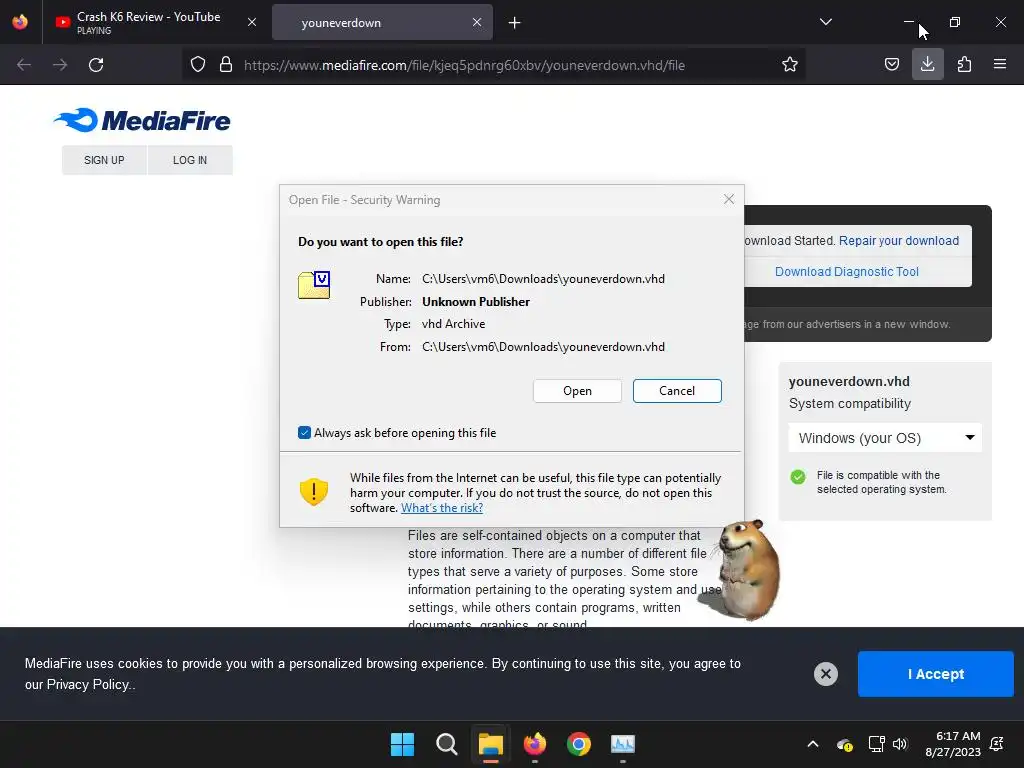Open the Firefox hamburger menu
This screenshot has width=1024, height=768.
[x=1000, y=65]
